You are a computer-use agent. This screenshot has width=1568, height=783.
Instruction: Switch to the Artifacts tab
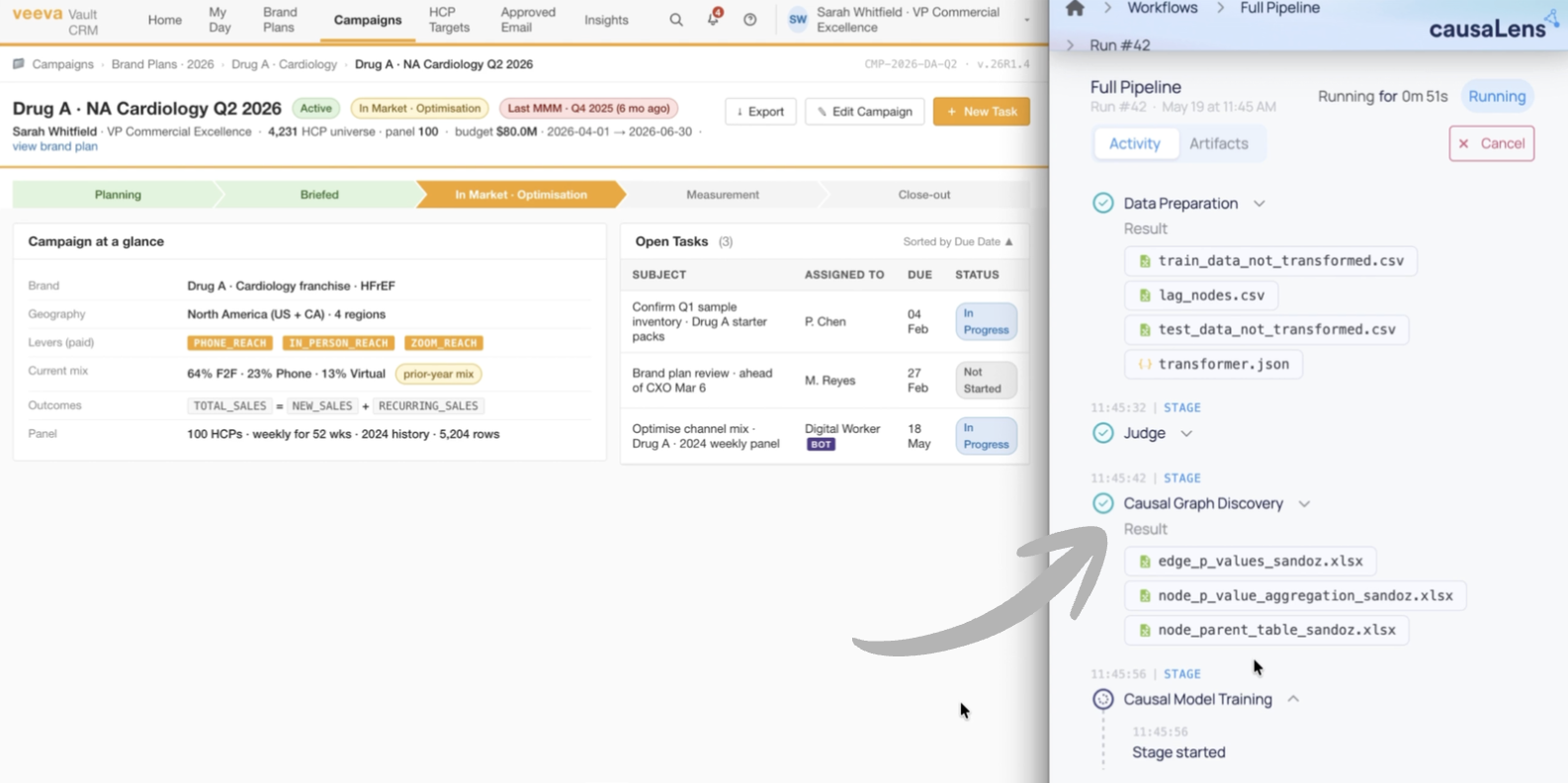coord(1218,143)
